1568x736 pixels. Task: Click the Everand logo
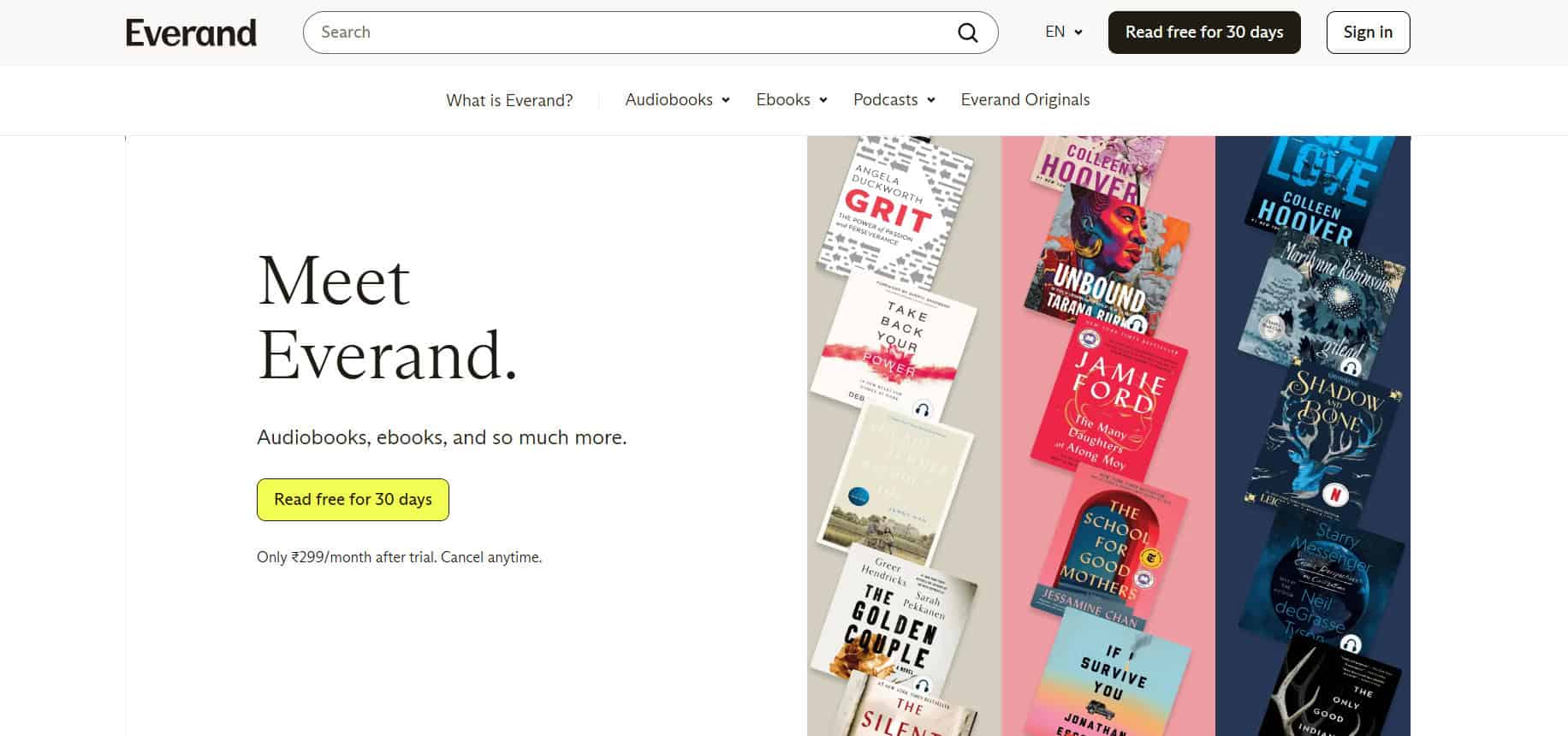coord(191,33)
